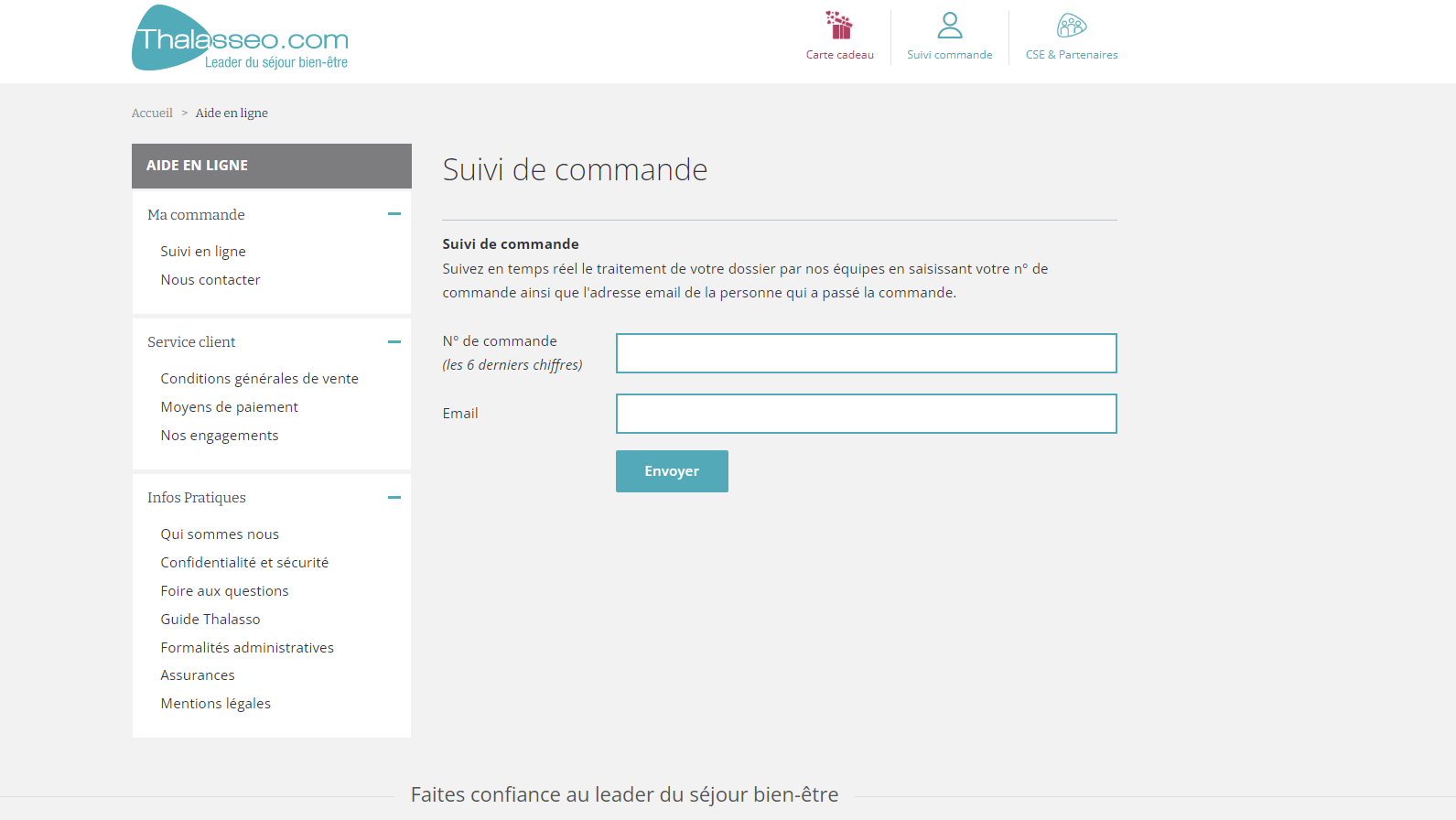Submit form with Envoyer button
Viewport: 1456px width, 820px height.
[672, 471]
